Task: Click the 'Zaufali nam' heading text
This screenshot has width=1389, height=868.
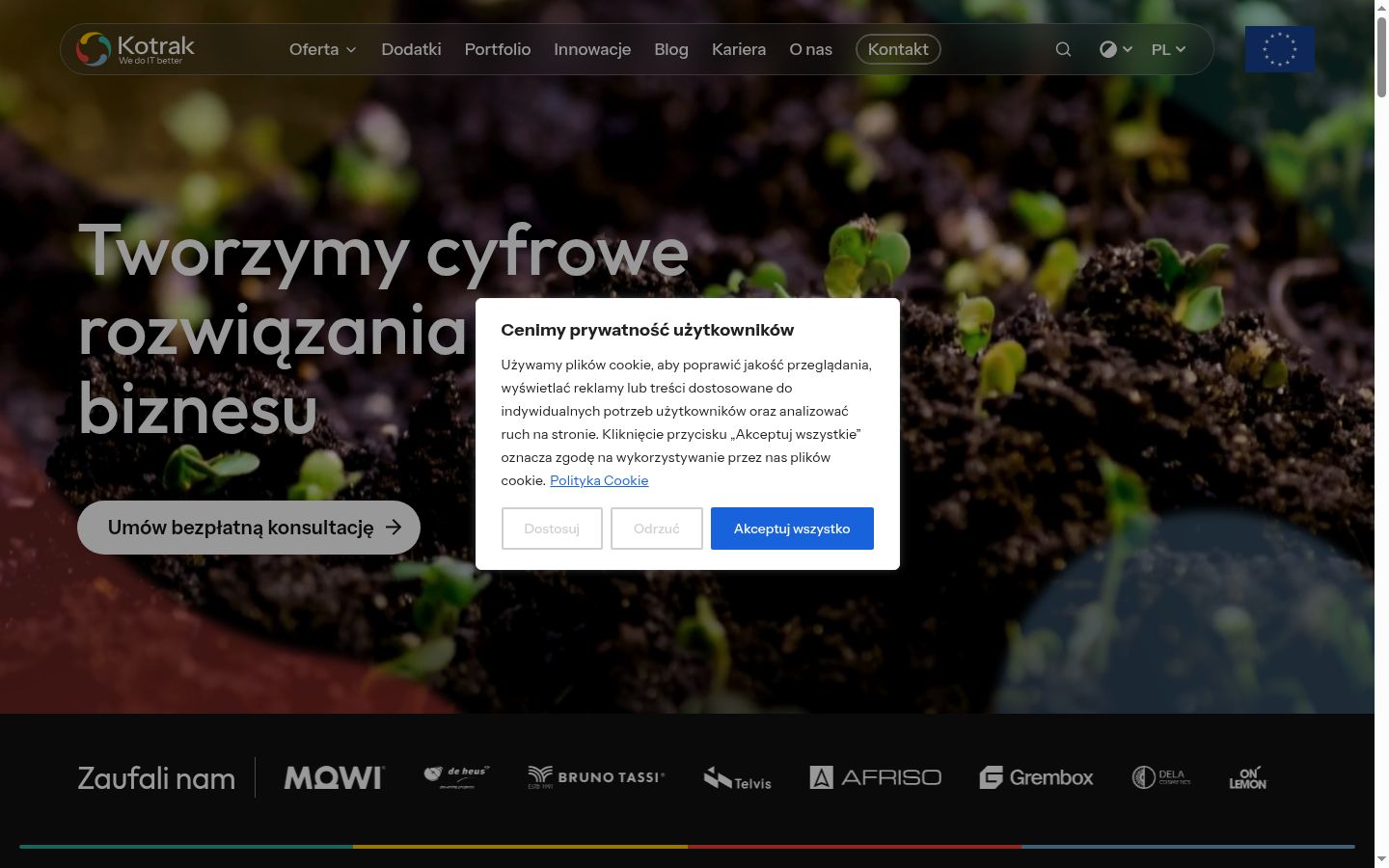Action: click(156, 778)
